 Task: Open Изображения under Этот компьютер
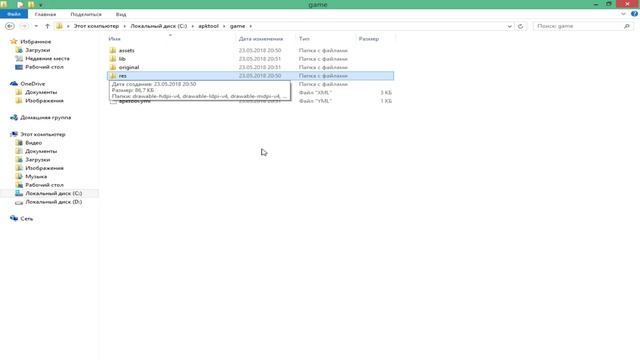pos(44,168)
